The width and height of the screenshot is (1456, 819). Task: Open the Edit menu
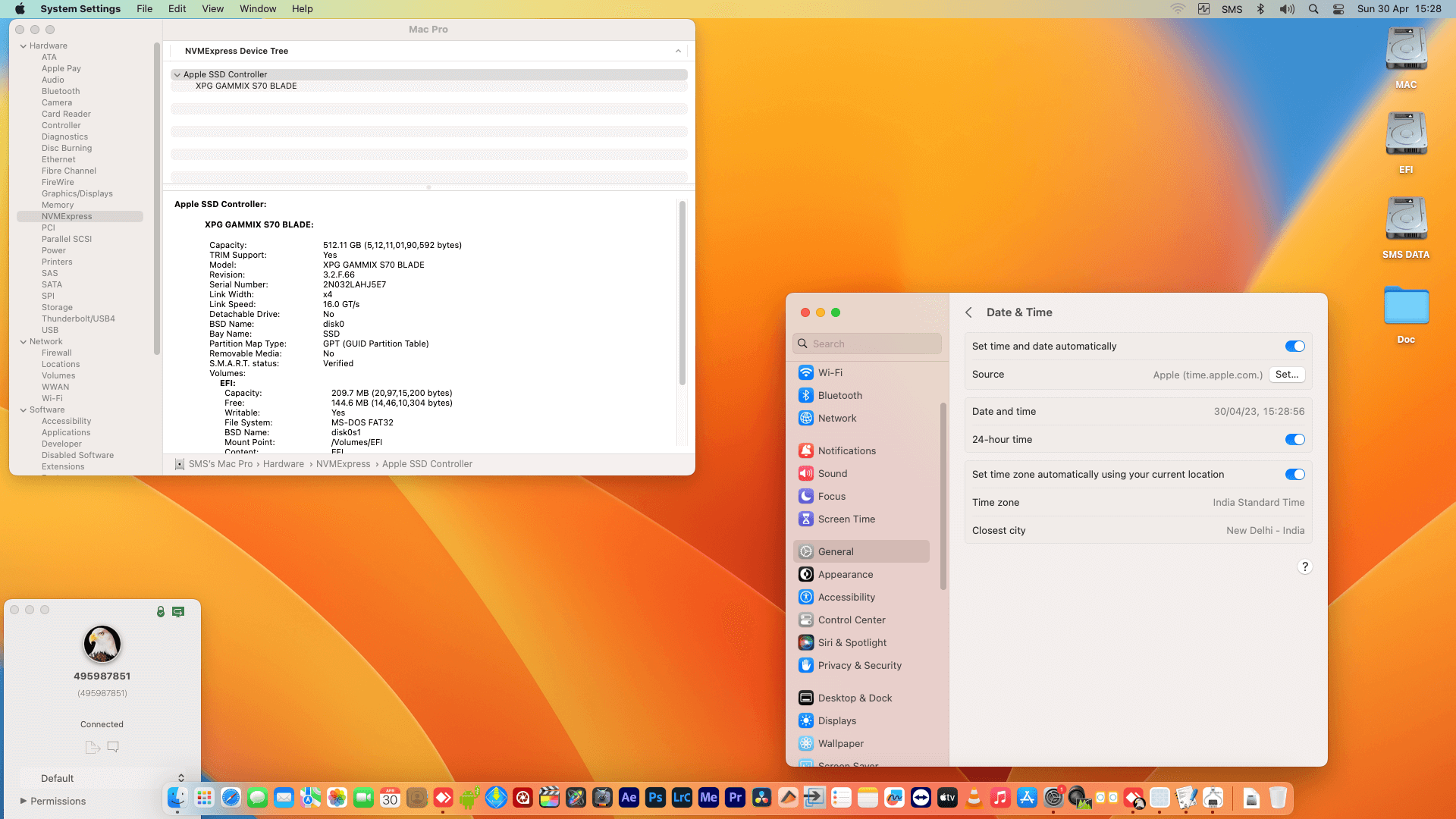click(x=177, y=9)
